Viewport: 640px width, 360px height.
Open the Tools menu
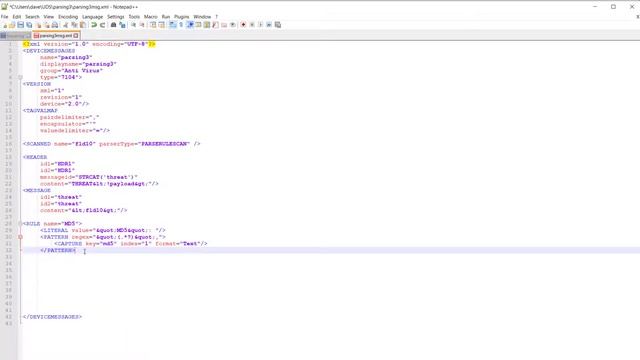134,17
